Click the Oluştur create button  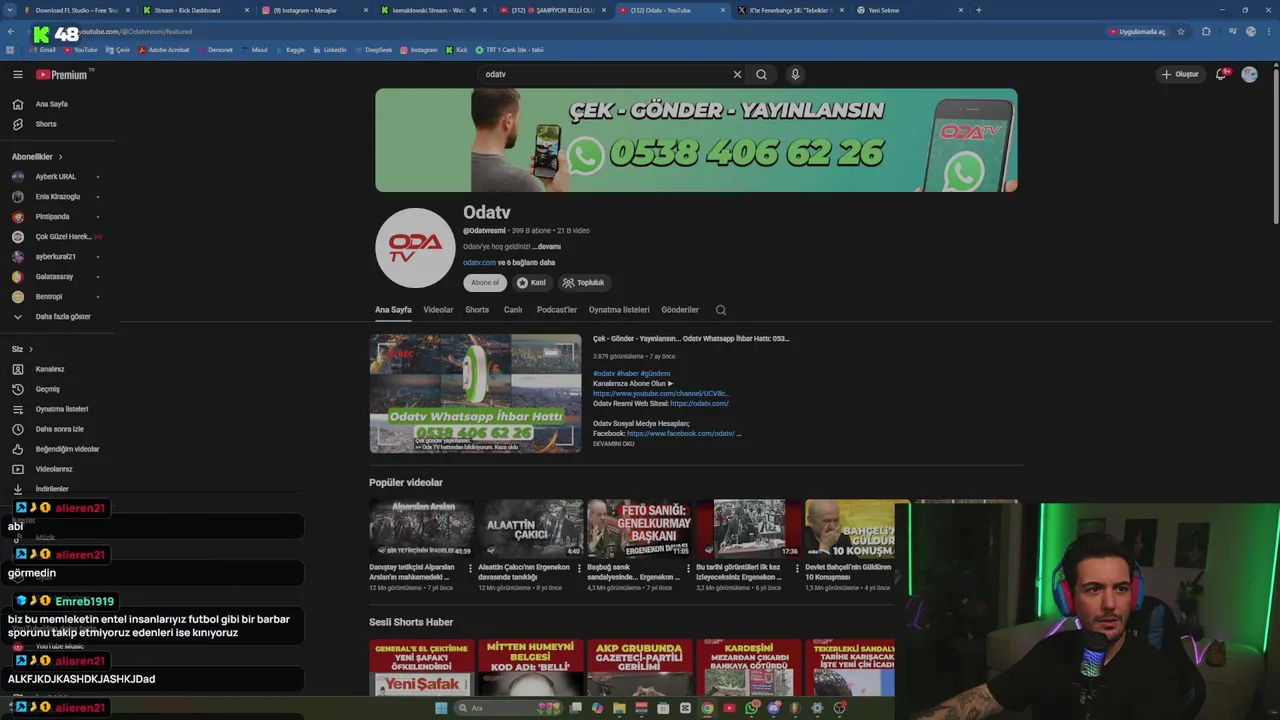click(x=1179, y=74)
